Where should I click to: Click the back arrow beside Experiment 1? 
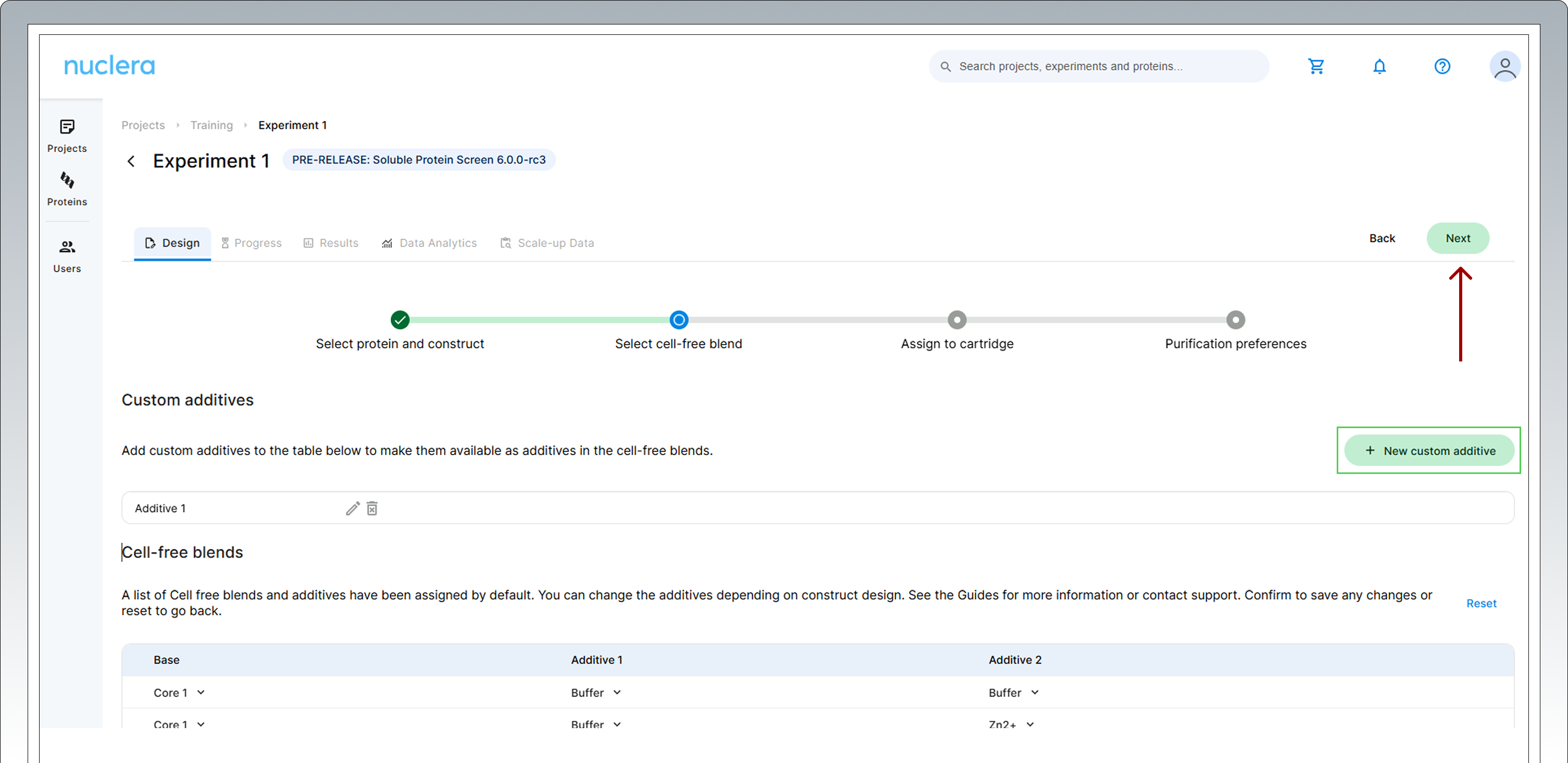click(131, 161)
